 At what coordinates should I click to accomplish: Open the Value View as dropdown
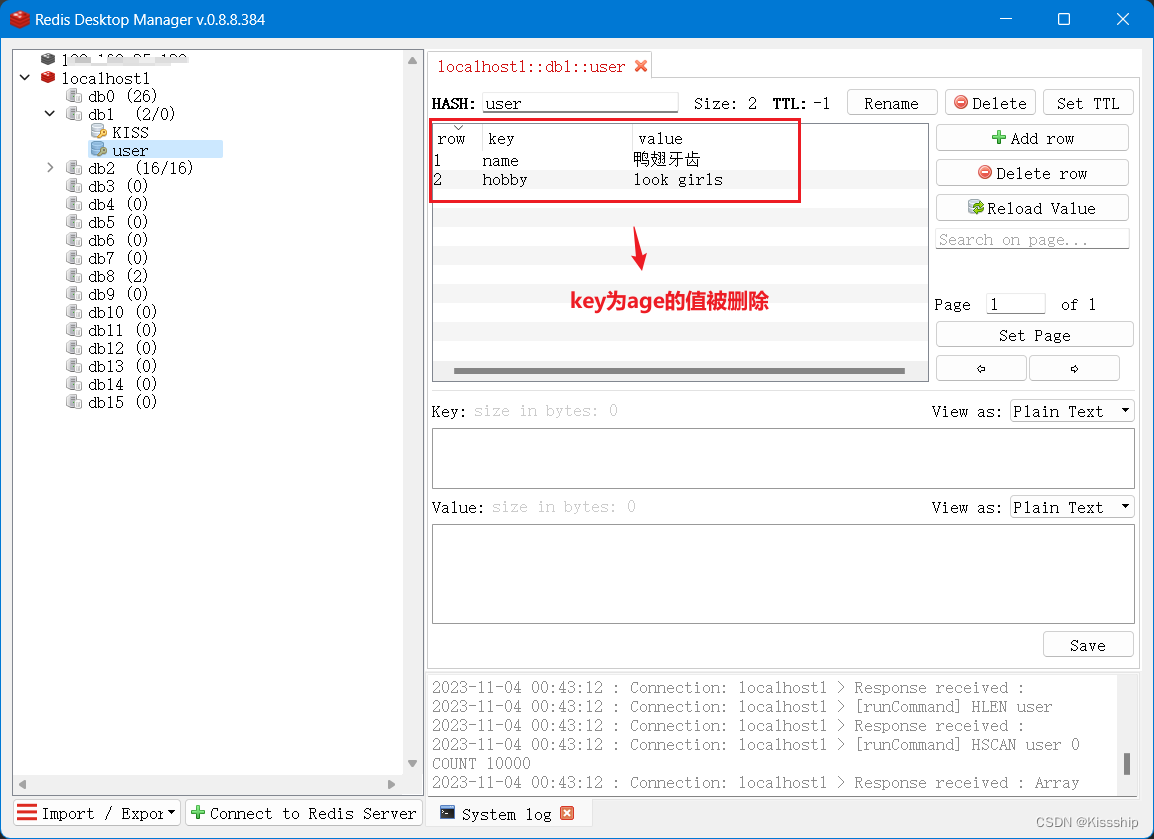click(x=1072, y=507)
